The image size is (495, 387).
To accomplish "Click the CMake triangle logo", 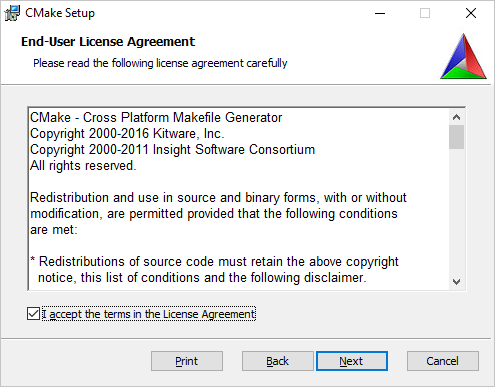I will pyautogui.click(x=463, y=56).
